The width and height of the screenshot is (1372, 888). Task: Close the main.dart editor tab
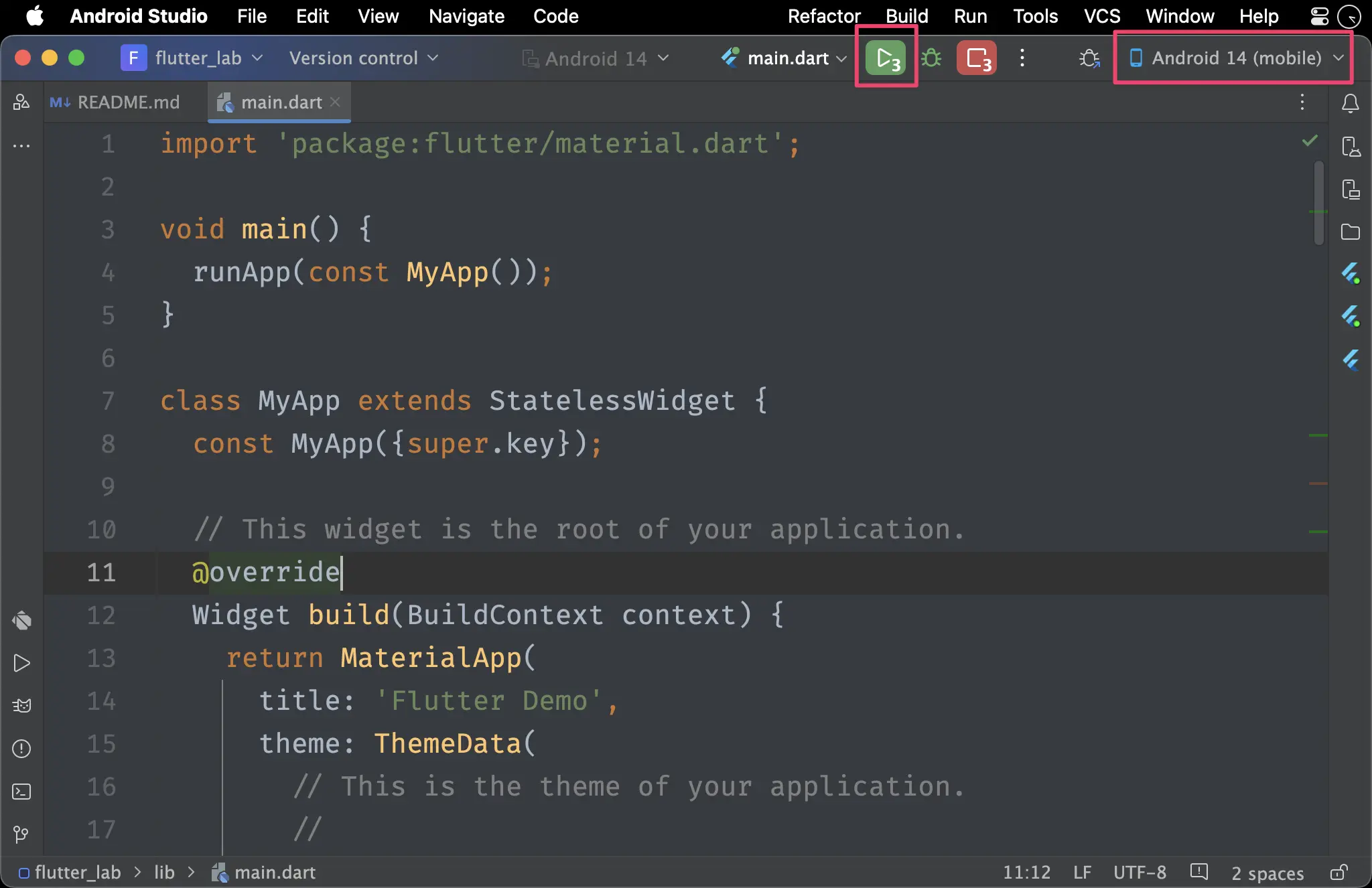coord(336,102)
